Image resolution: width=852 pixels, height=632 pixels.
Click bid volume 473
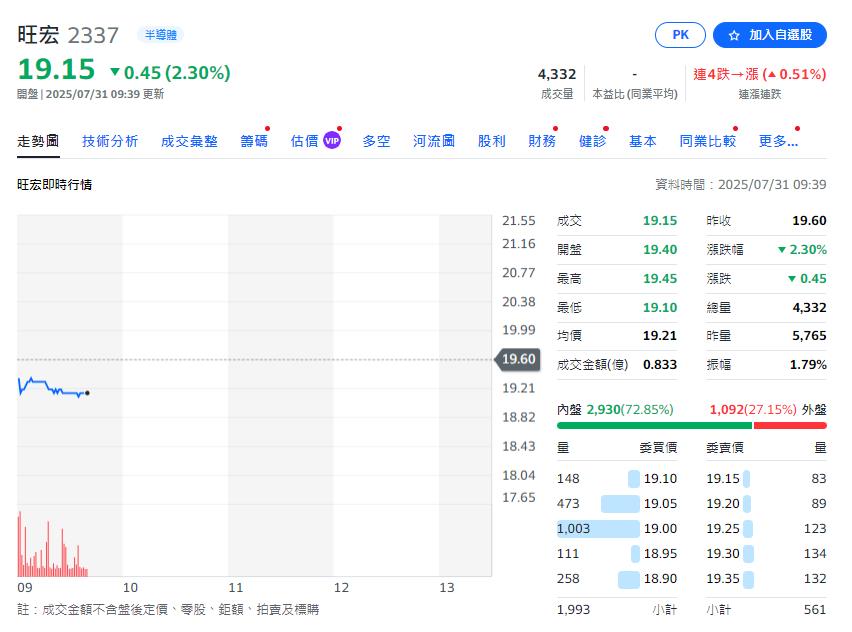568,504
